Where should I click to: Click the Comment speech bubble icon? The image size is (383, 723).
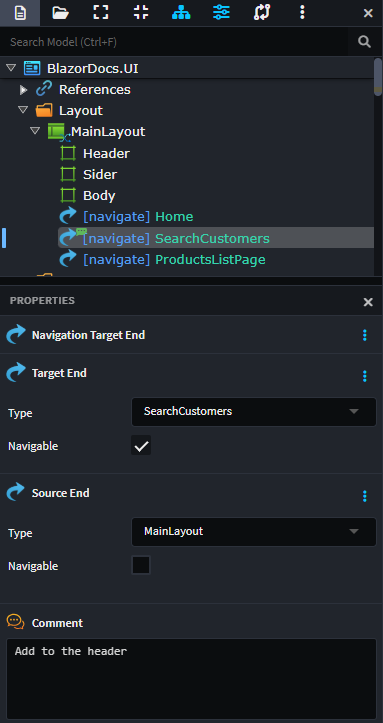pyautogui.click(x=16, y=622)
